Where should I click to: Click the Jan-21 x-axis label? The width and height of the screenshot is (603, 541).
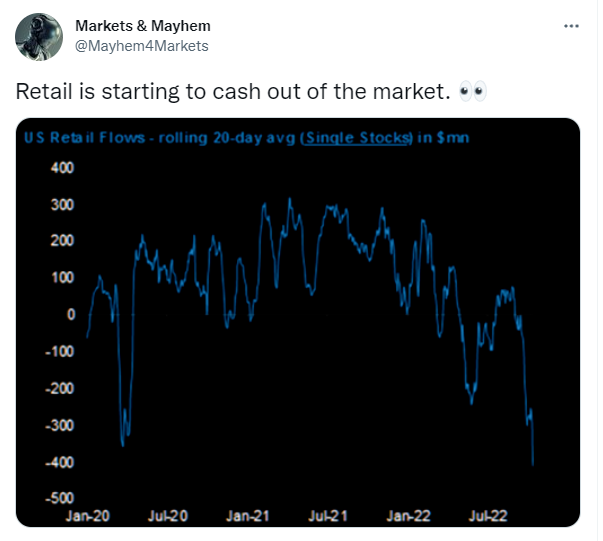(248, 516)
